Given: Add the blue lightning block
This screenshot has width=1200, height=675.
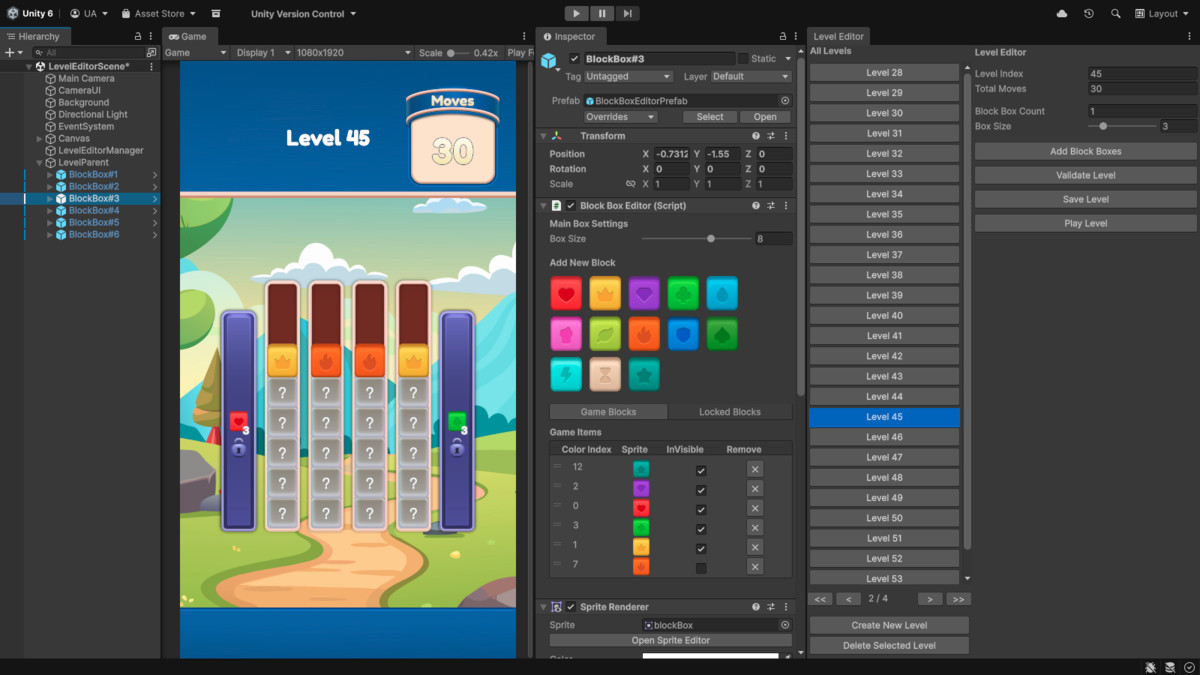Looking at the screenshot, I should point(567,375).
